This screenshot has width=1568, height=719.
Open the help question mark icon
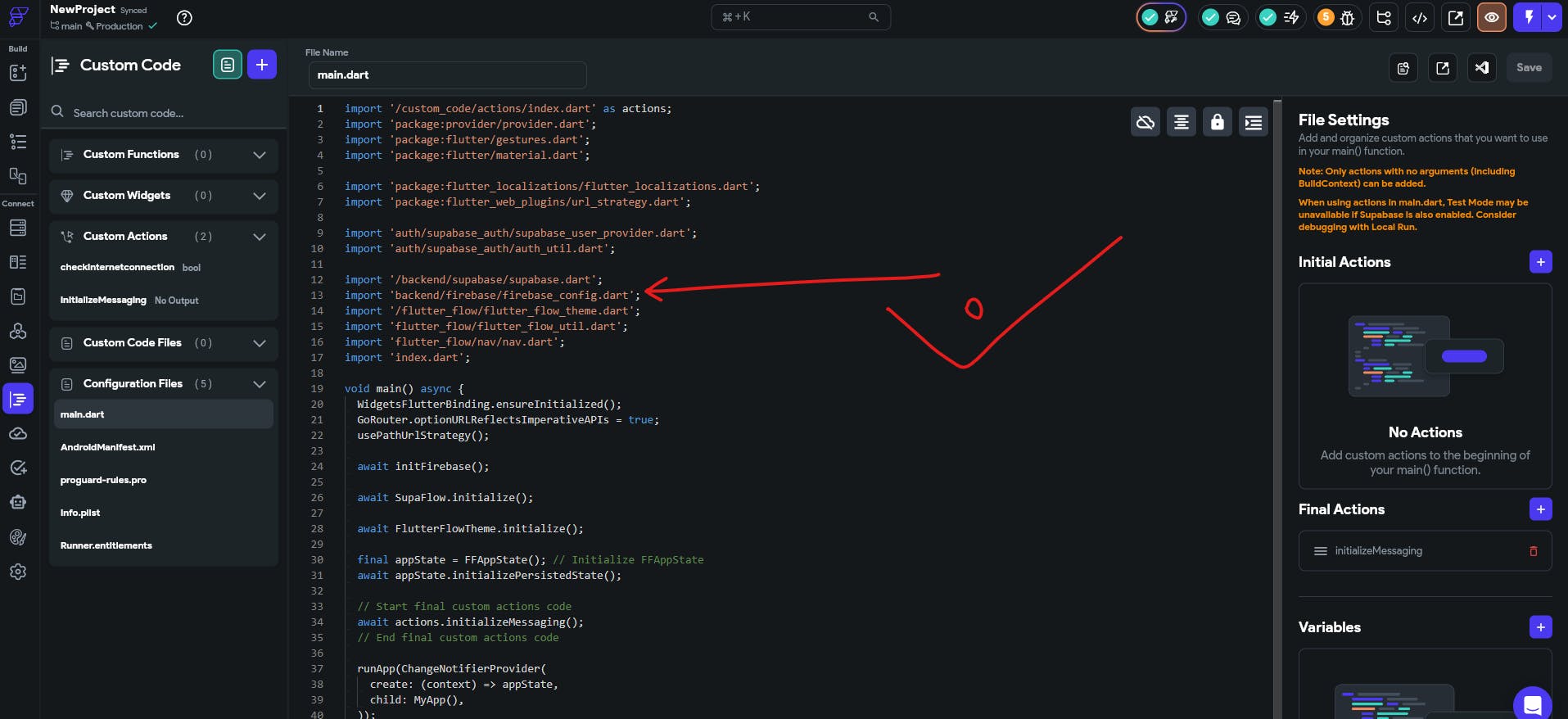point(185,18)
